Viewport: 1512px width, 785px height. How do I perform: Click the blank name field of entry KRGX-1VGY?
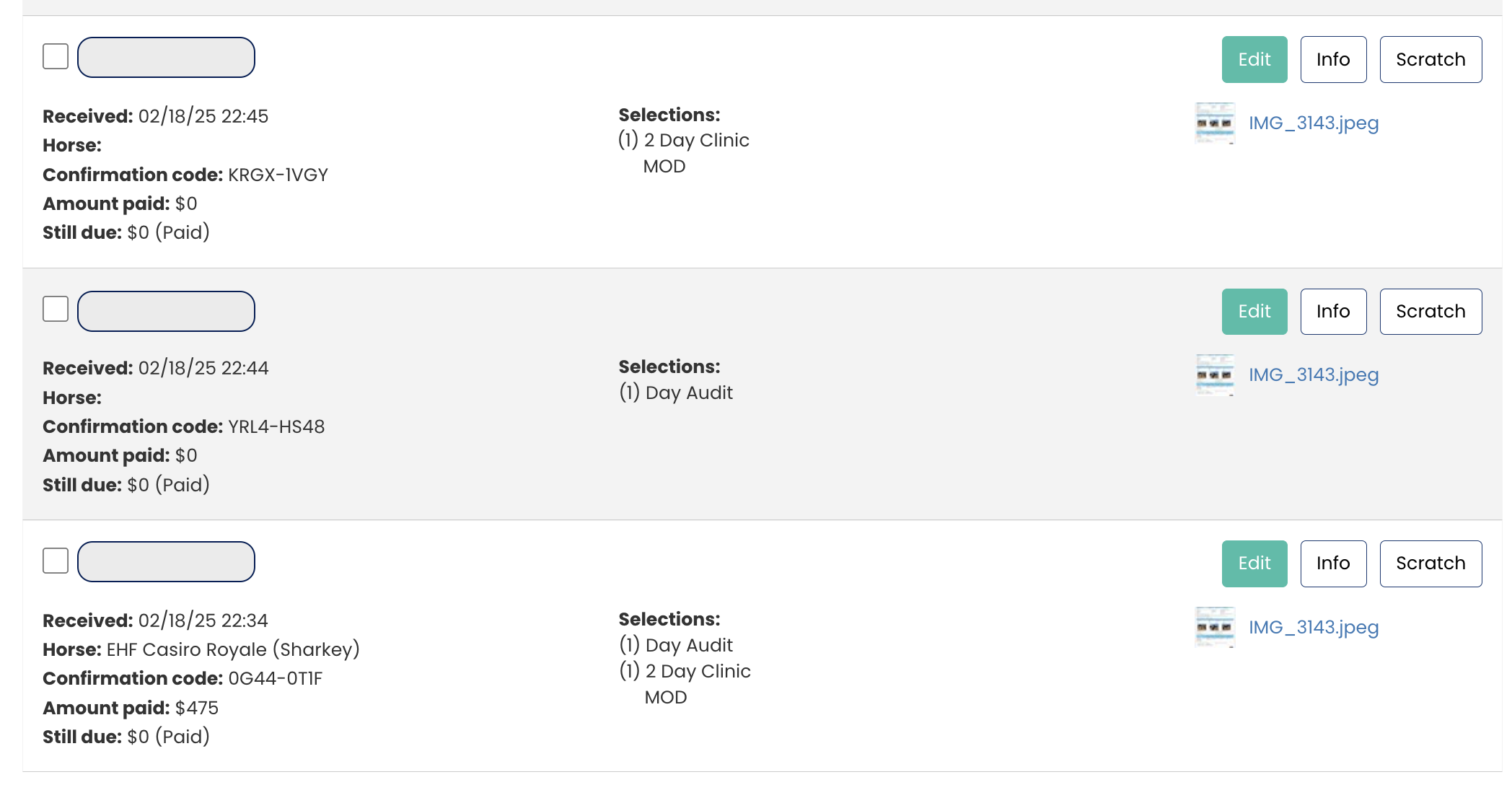tap(166, 57)
